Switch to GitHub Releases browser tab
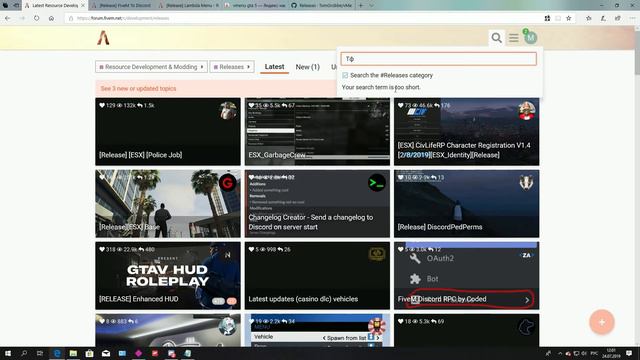The width and height of the screenshot is (640, 360). point(322,6)
